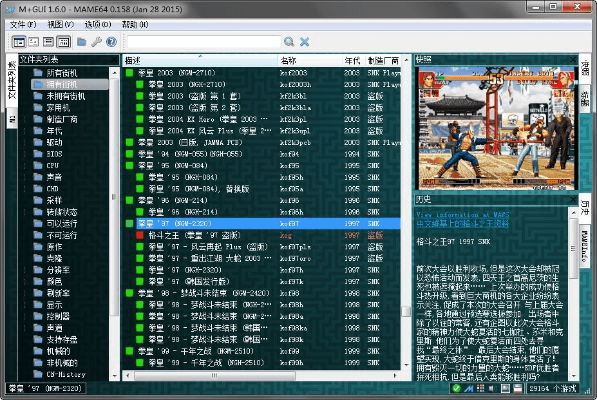Close the 历史 history panel
Viewport: 597px width, 400px height.
tap(573, 199)
